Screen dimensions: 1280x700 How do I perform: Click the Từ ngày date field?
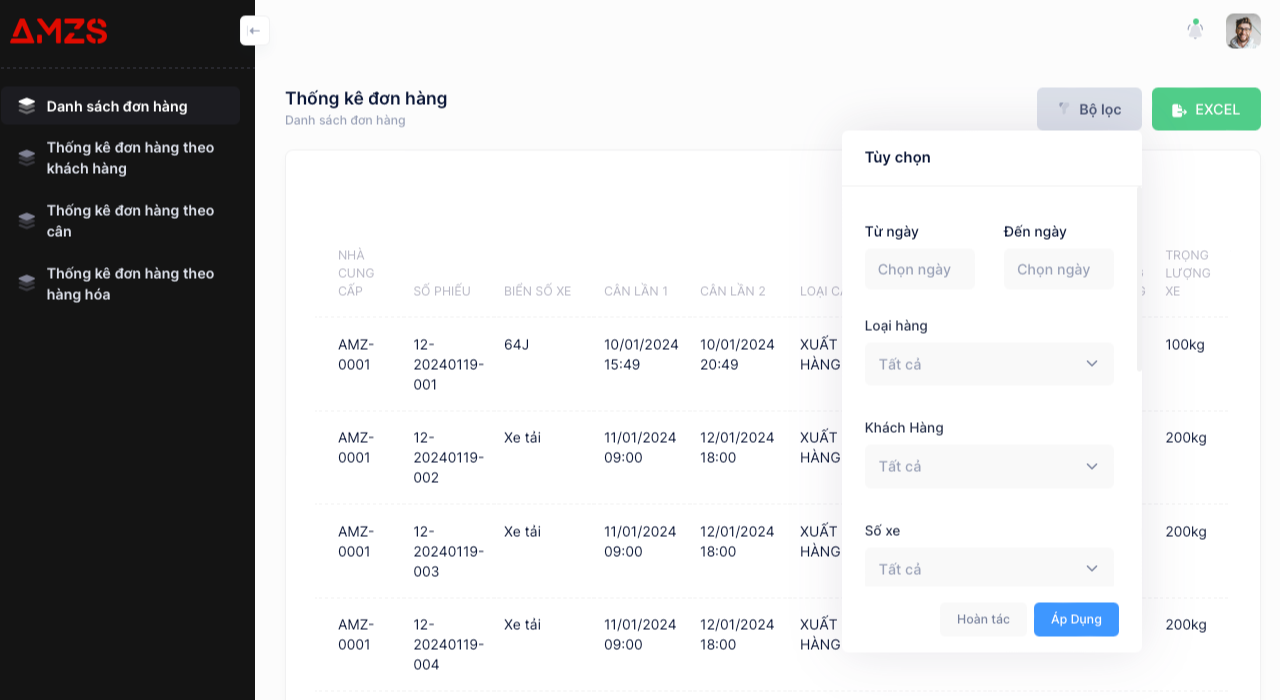click(919, 269)
